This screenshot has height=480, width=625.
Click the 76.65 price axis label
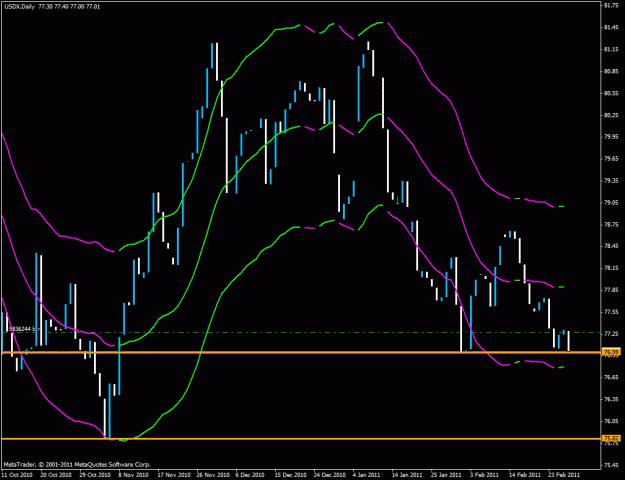(x=611, y=377)
